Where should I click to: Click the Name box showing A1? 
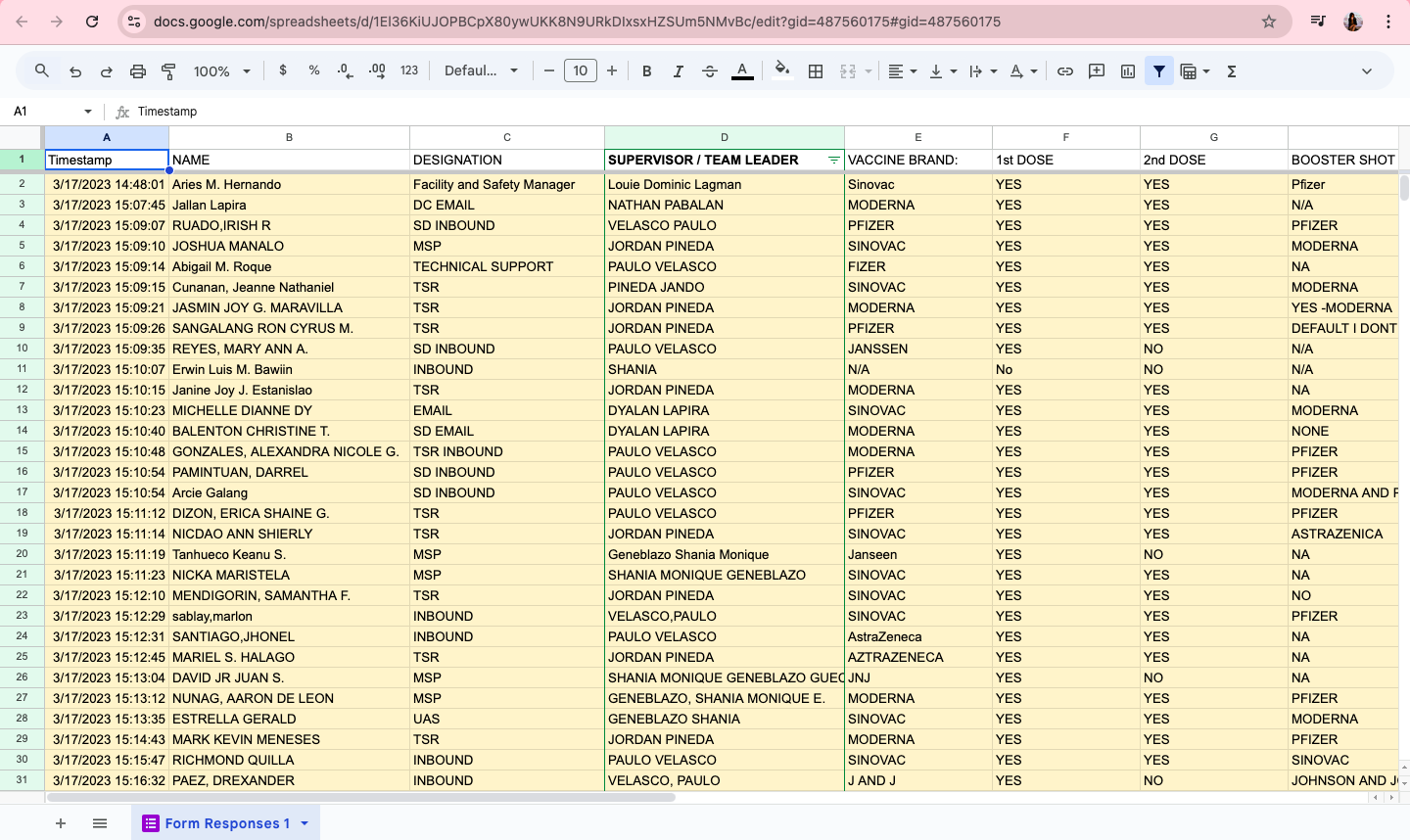point(44,112)
